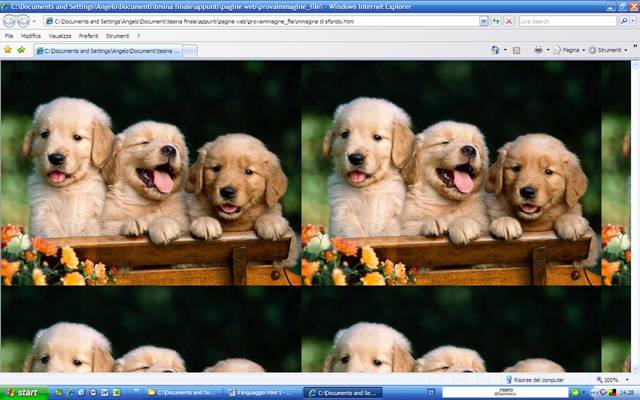The image size is (640, 400).
Task: Click the shield system tray icon
Action: (603, 393)
